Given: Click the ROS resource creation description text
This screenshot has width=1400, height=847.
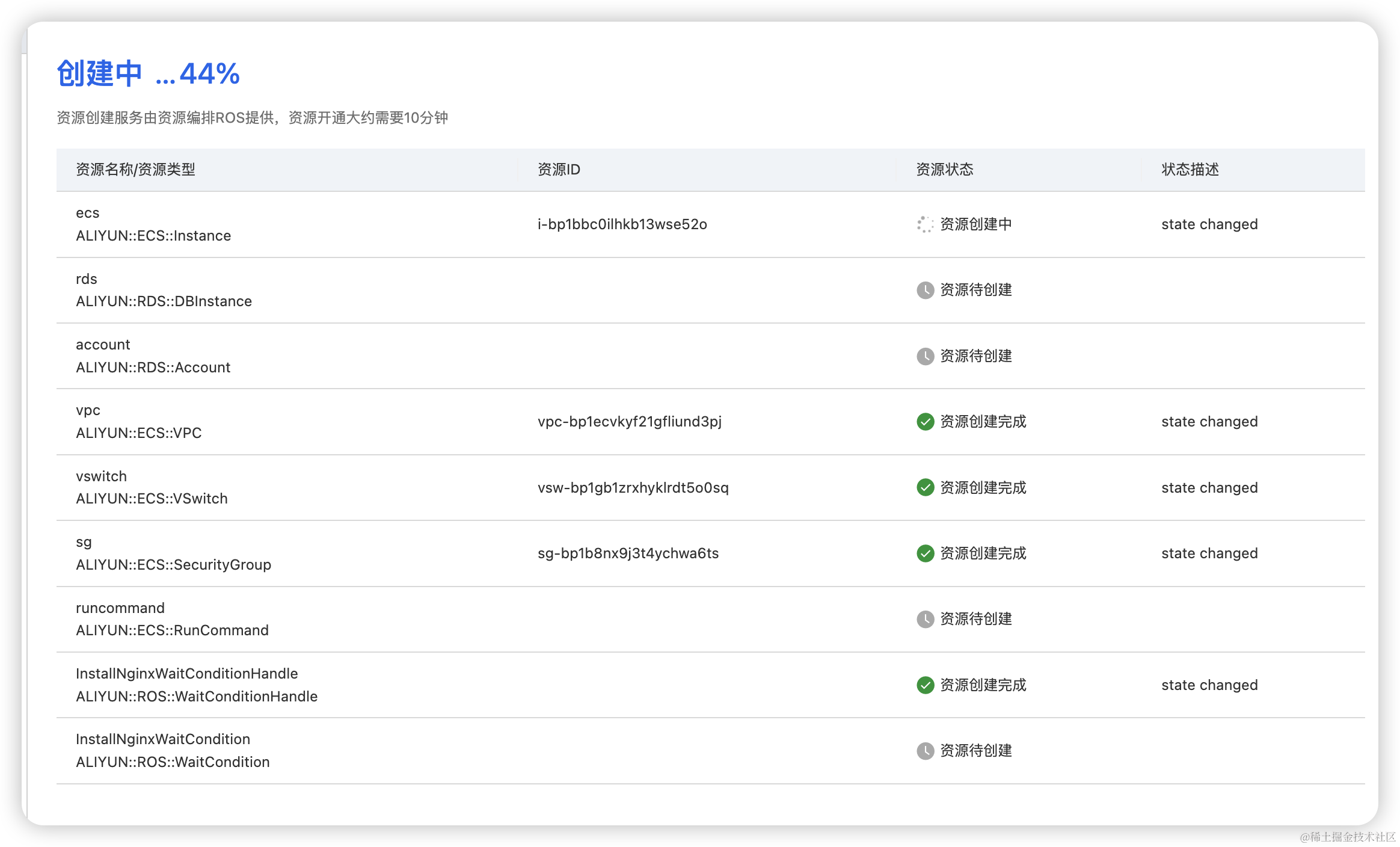Looking at the screenshot, I should click(x=253, y=117).
